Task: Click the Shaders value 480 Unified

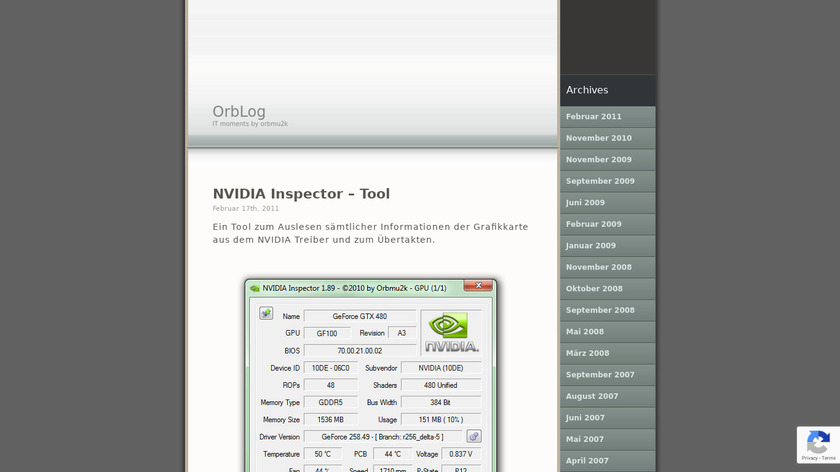Action: (441, 385)
